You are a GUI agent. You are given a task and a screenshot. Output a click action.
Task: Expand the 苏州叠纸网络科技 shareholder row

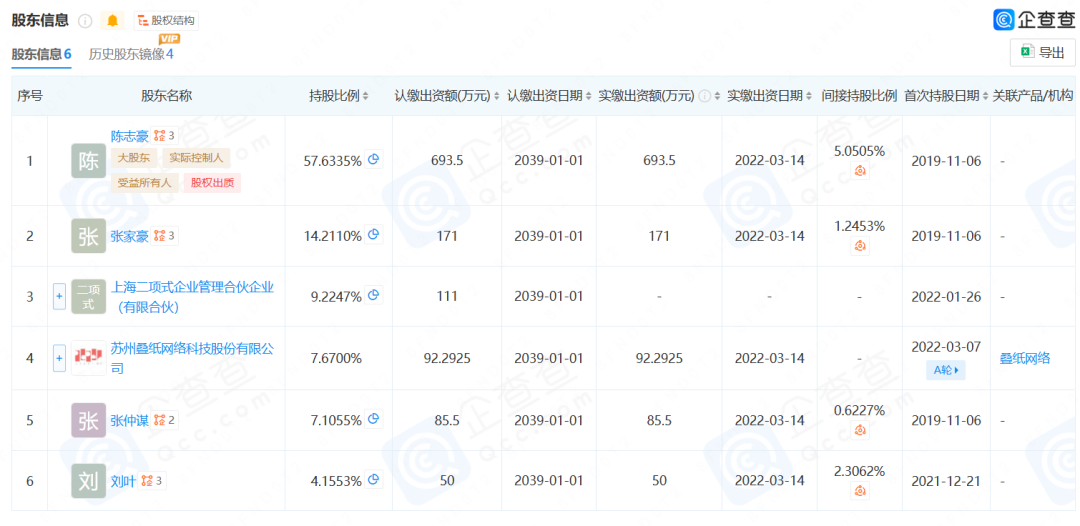[59, 357]
